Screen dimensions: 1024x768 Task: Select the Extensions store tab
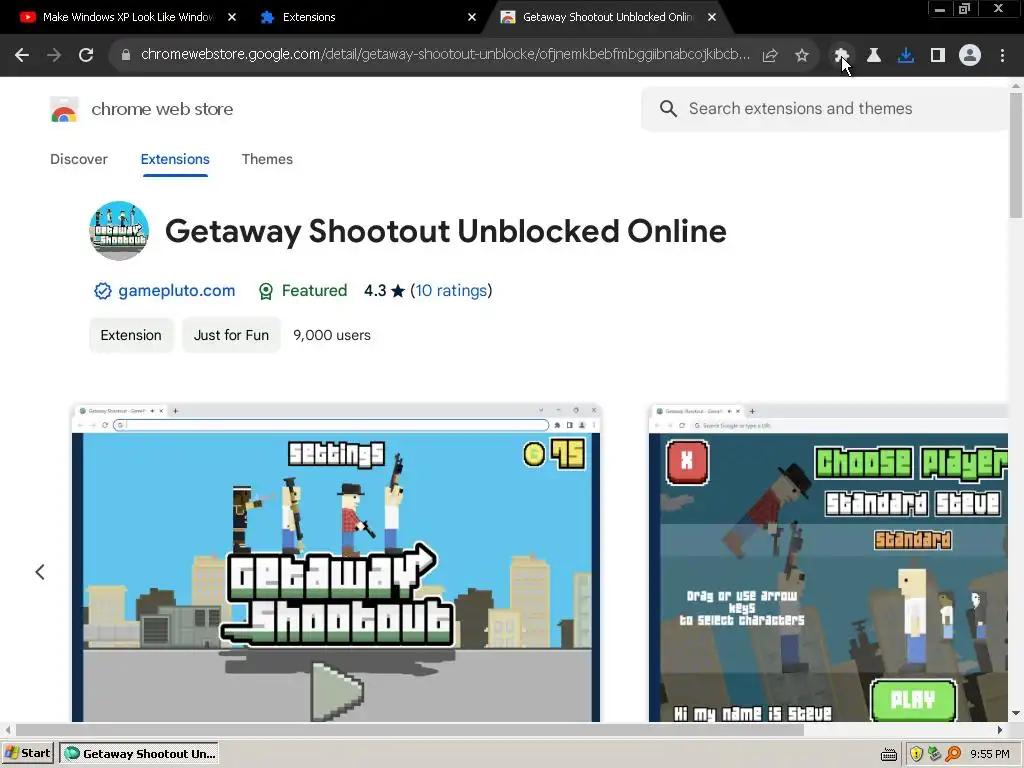pos(175,159)
